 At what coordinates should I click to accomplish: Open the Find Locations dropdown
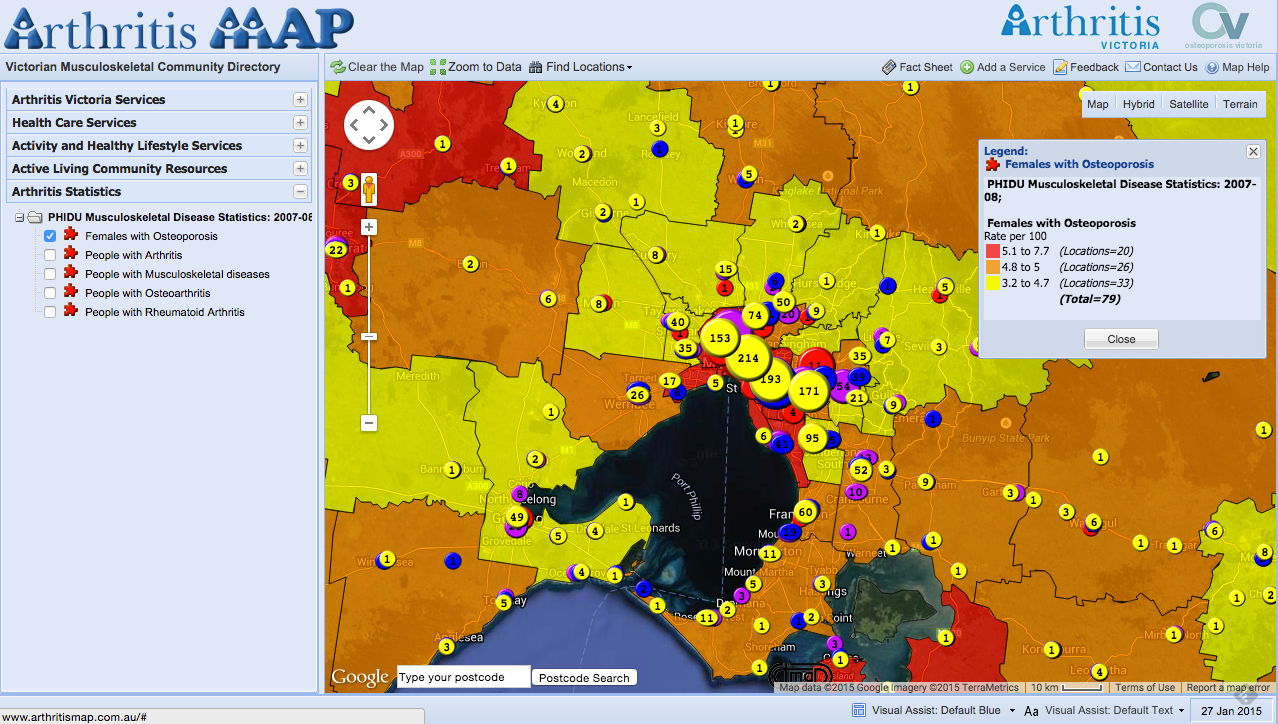coord(581,67)
